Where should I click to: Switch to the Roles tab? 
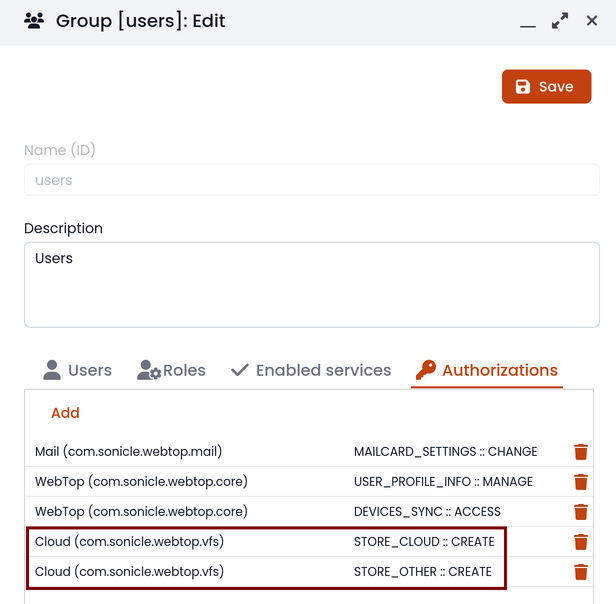171,370
